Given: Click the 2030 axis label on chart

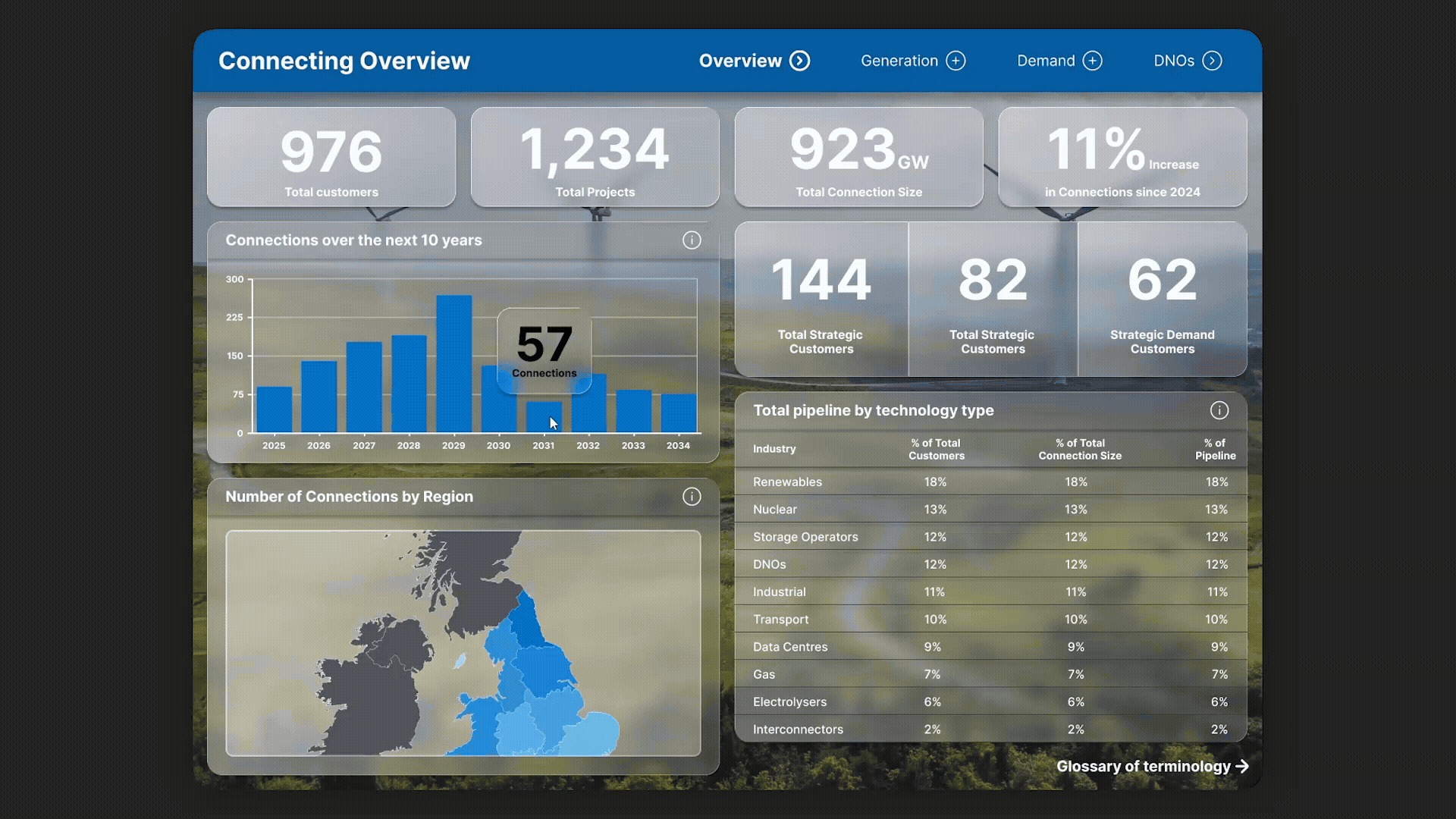Looking at the screenshot, I should point(498,446).
